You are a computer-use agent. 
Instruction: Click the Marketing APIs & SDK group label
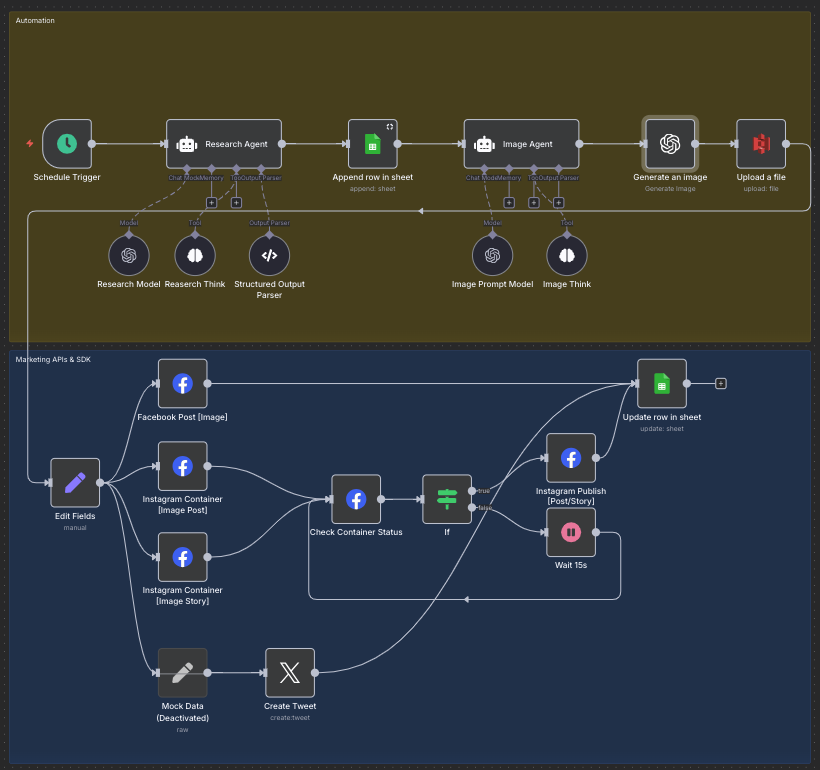pyautogui.click(x=52, y=359)
